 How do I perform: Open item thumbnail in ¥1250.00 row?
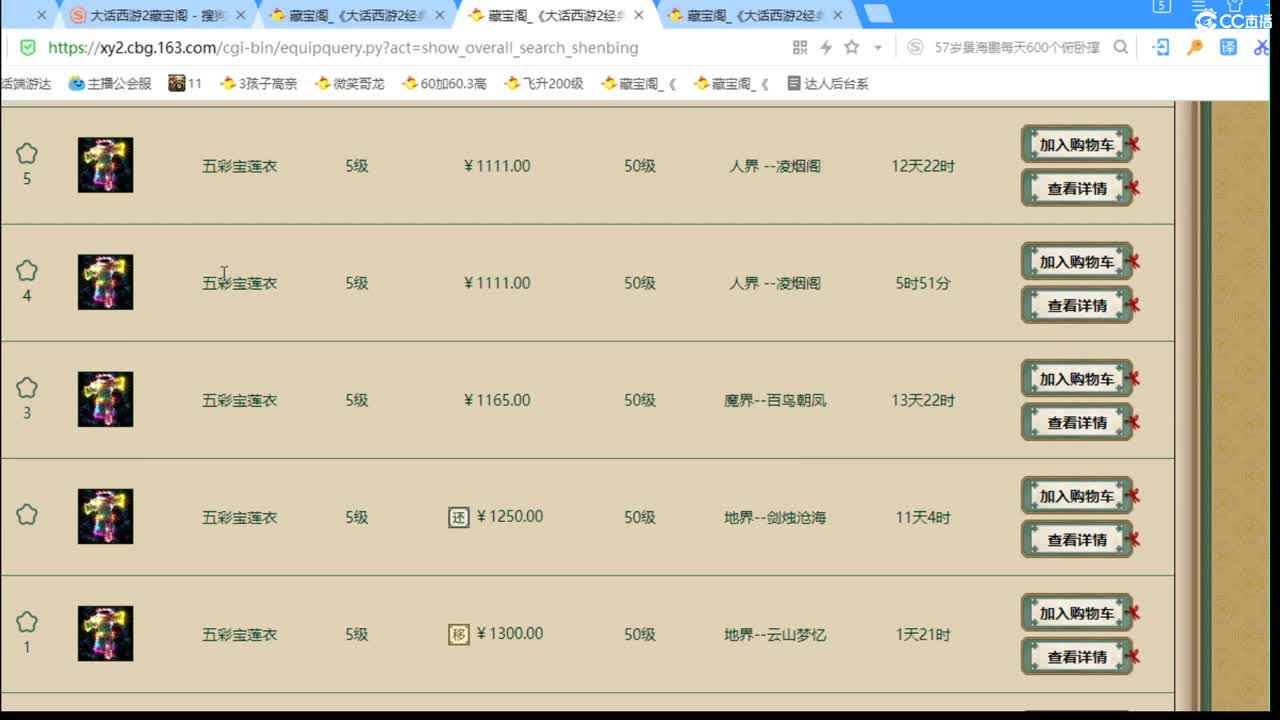[x=106, y=516]
